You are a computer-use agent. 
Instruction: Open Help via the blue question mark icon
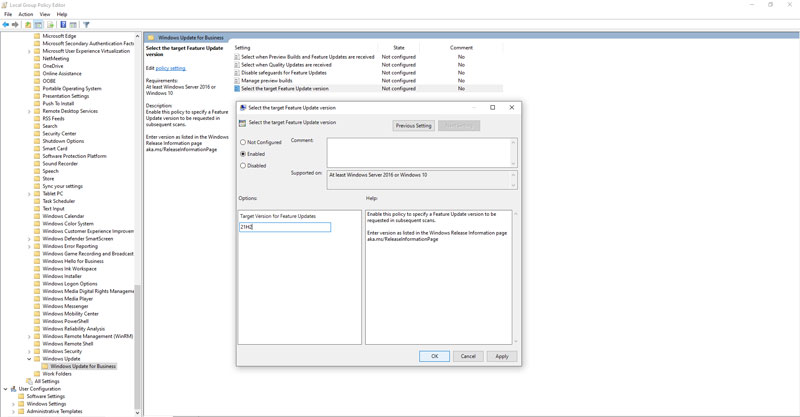point(63,24)
